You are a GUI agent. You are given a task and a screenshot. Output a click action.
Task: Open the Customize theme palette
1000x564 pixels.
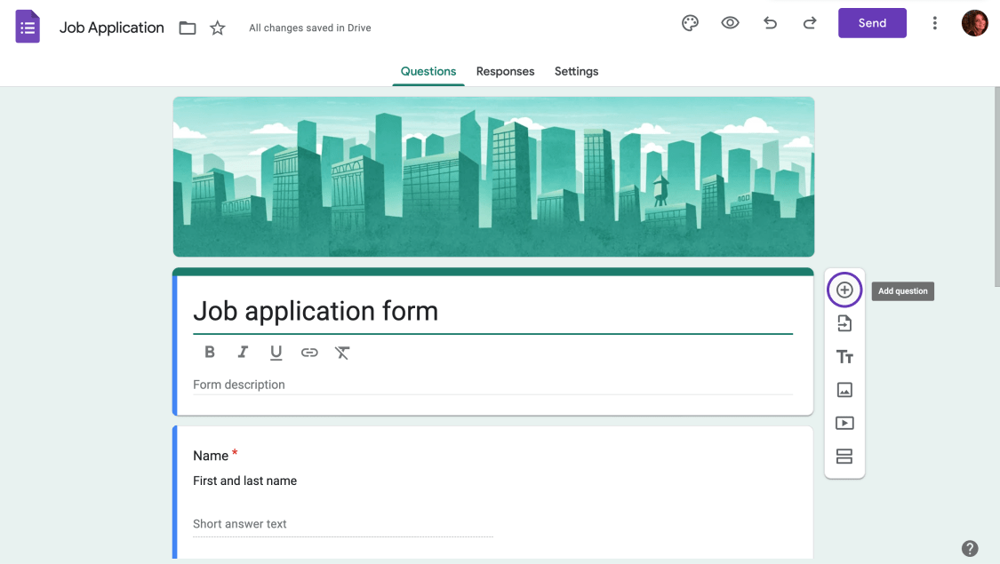coord(690,23)
